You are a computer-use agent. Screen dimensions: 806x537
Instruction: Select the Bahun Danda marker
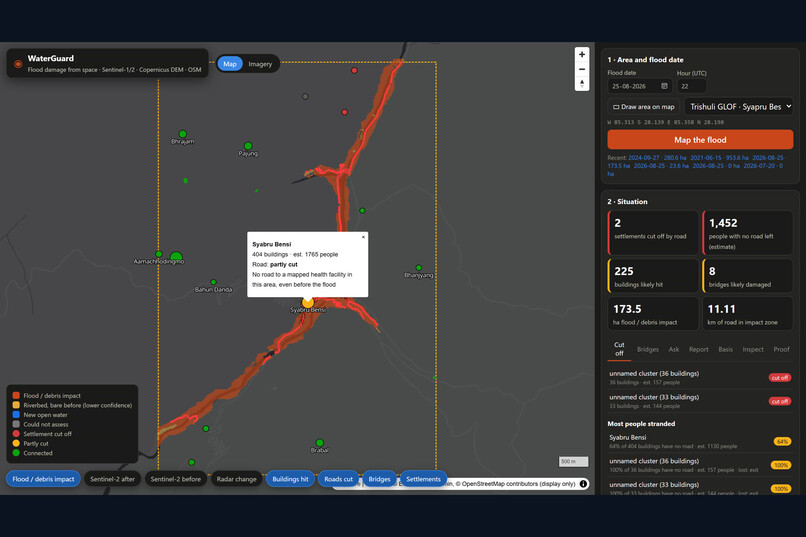pyautogui.click(x=213, y=282)
